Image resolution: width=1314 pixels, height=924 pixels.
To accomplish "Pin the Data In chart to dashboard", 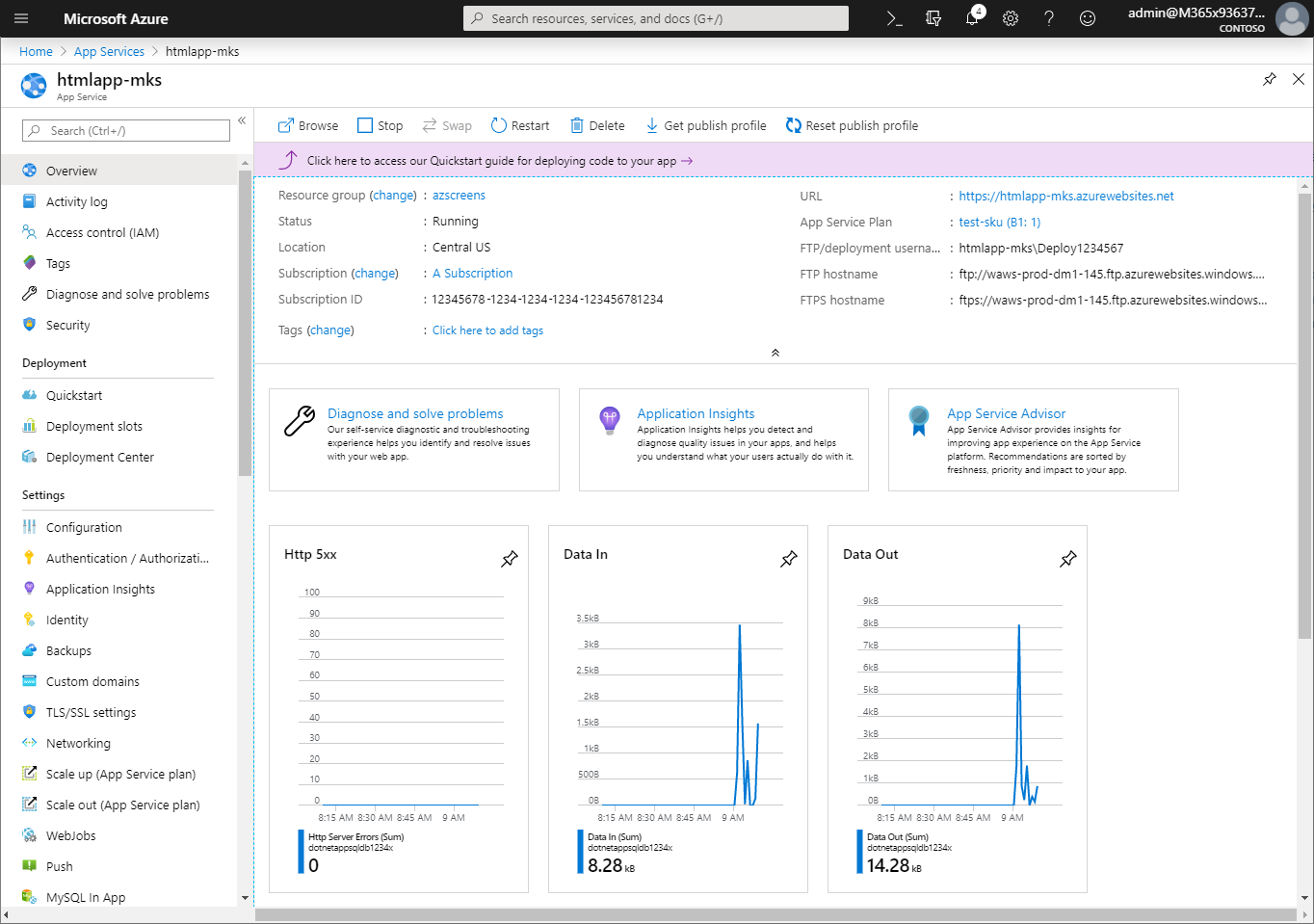I will click(x=789, y=559).
